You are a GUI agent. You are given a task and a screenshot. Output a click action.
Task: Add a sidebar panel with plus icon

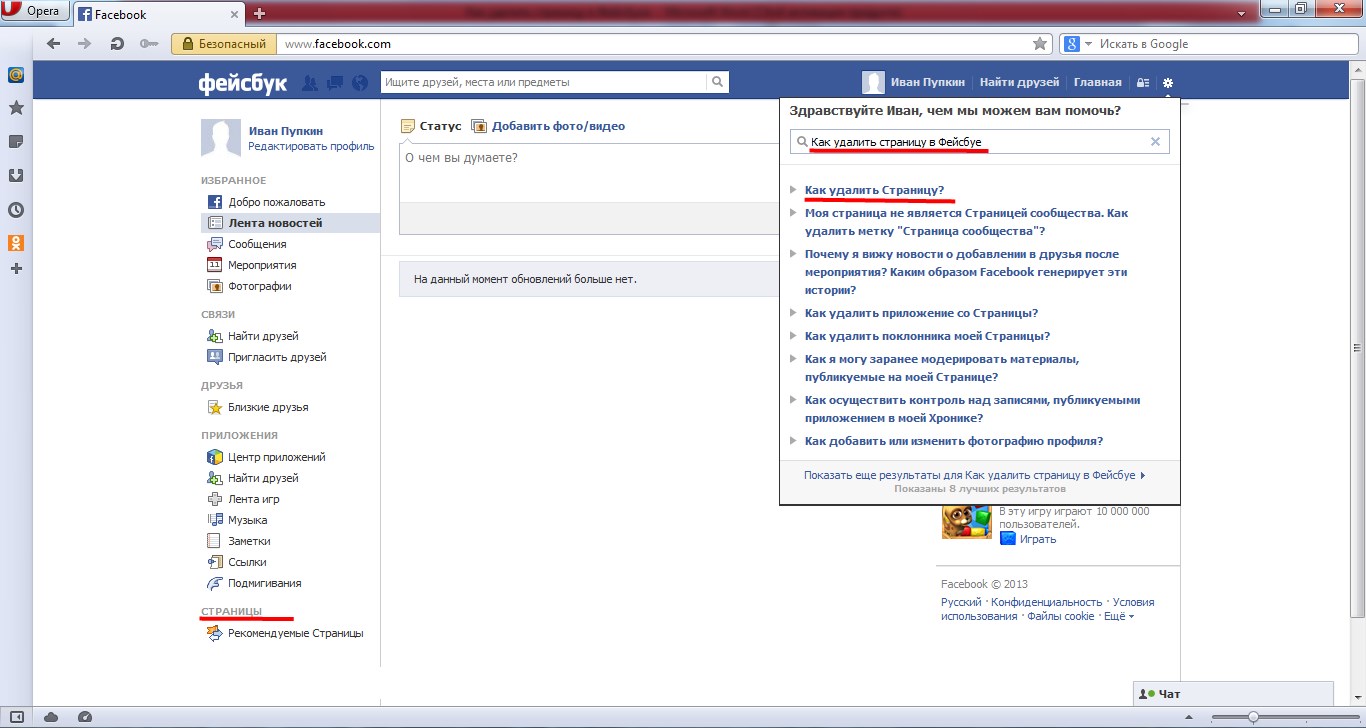16,269
